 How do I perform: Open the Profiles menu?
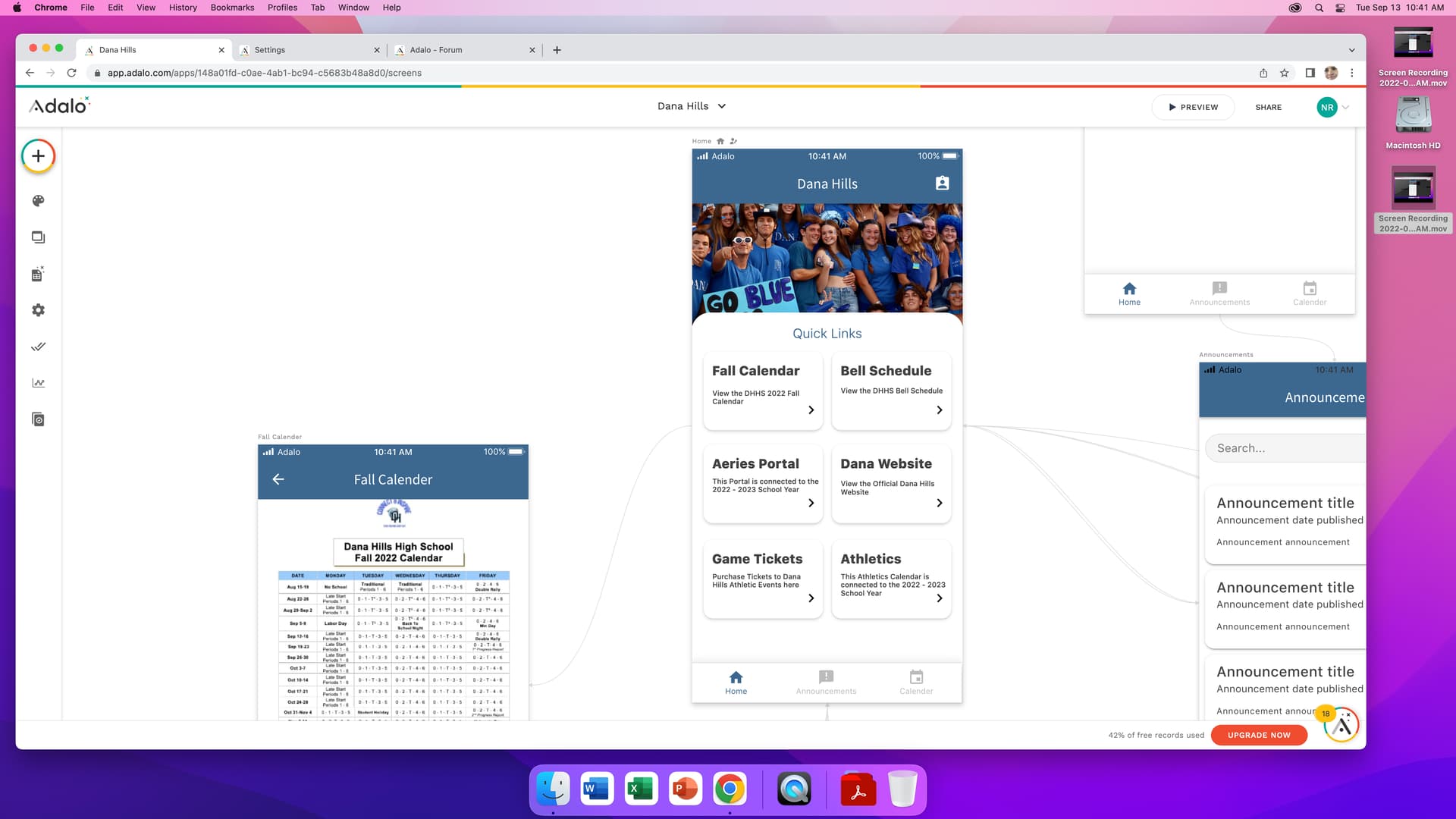tap(282, 8)
